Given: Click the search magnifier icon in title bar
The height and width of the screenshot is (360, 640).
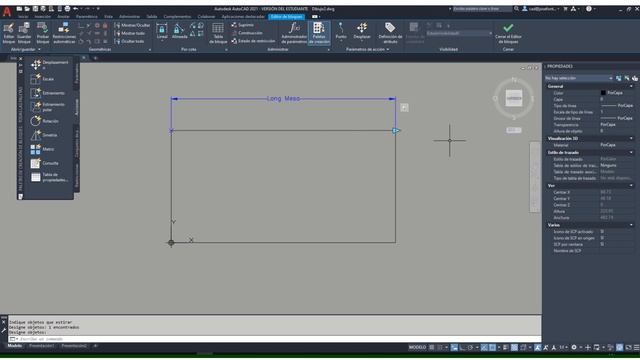Looking at the screenshot, I should click(x=516, y=9).
